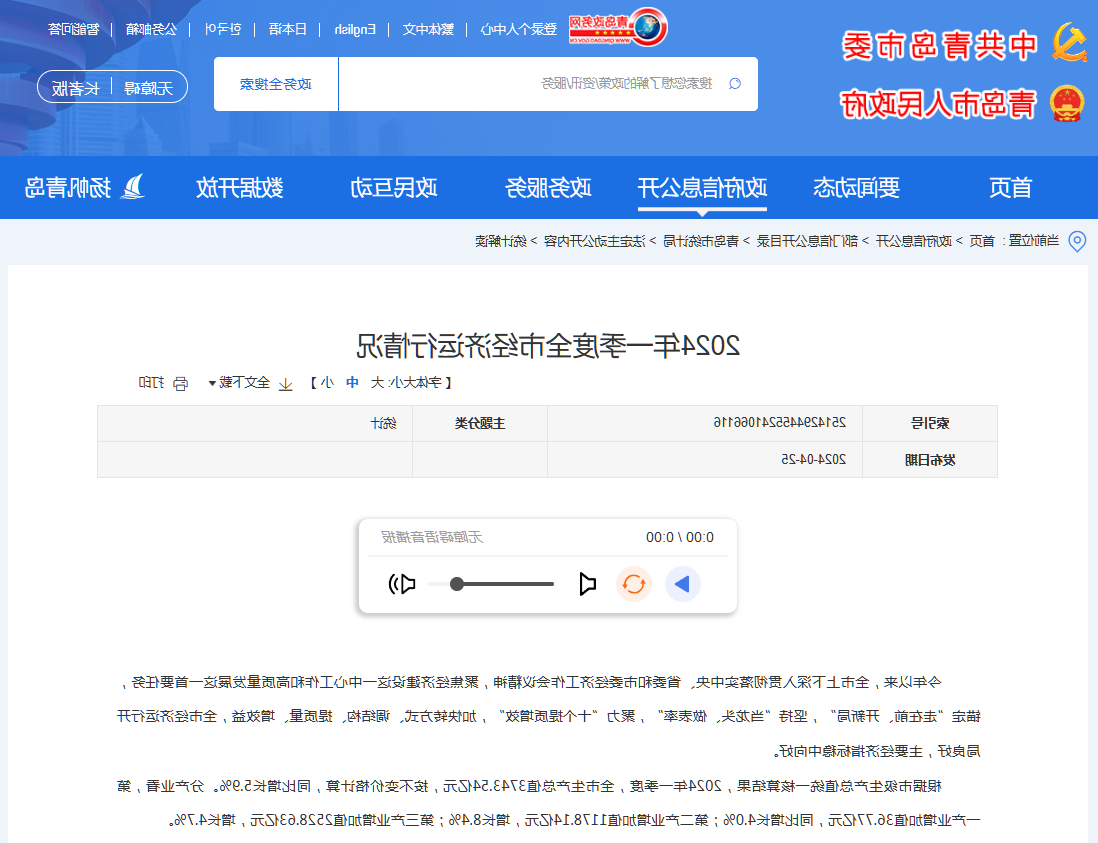
Task: Click the location pin icon beside 当前位置
Action: 1077,242
